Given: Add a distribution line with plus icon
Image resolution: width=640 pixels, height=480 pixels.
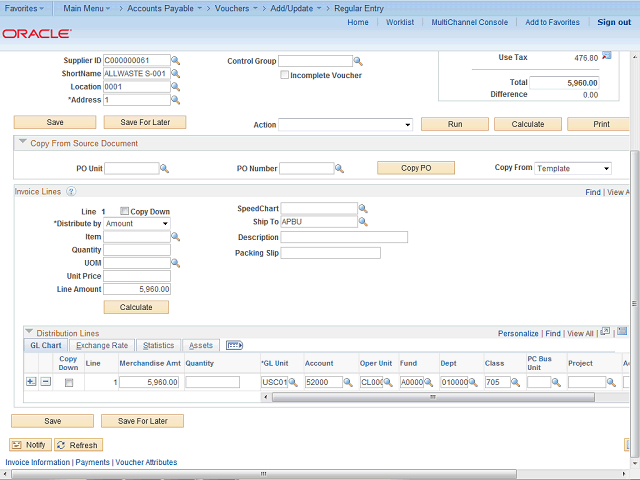Looking at the screenshot, I should coord(30,382).
